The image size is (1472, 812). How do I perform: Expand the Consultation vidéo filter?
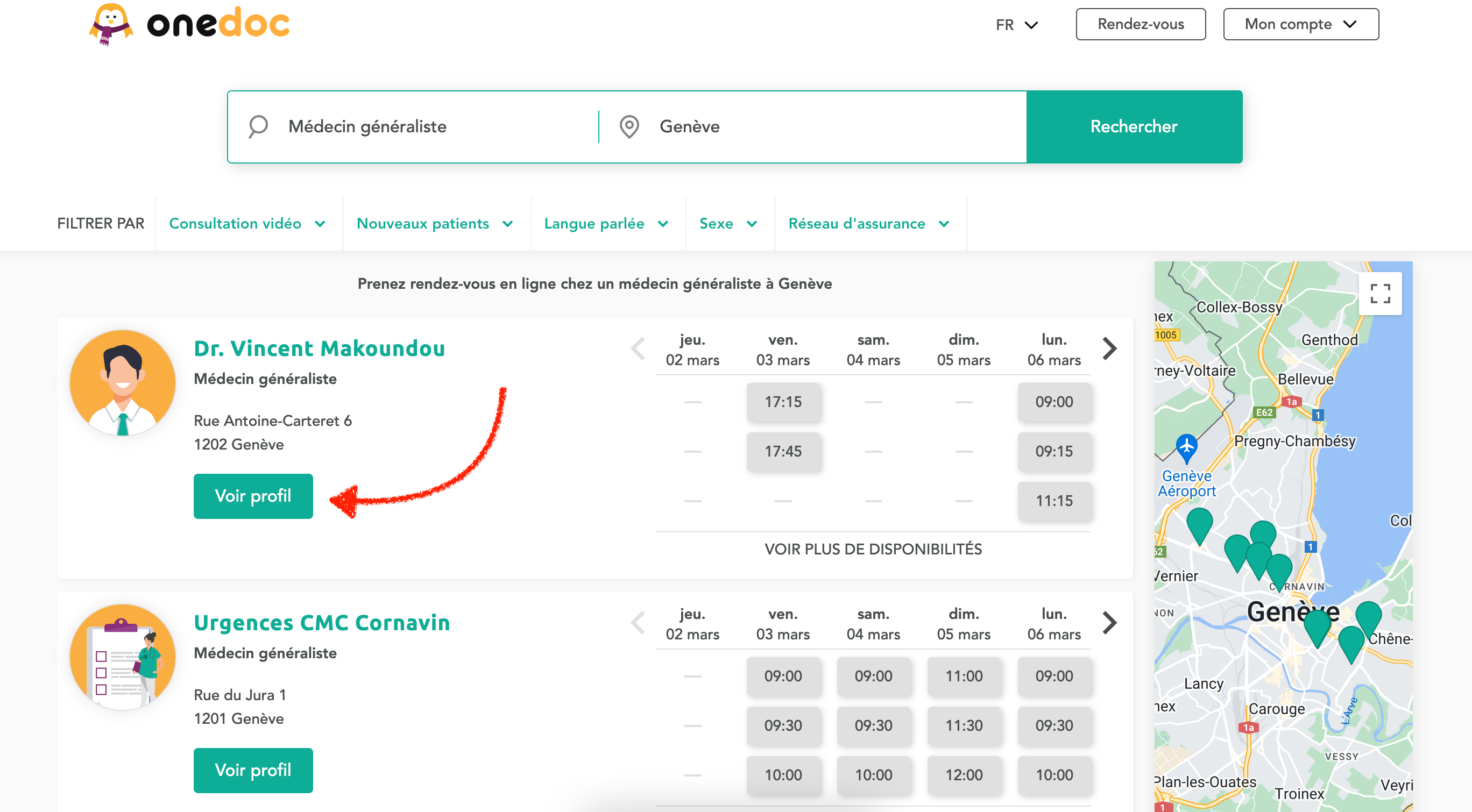[x=247, y=223]
